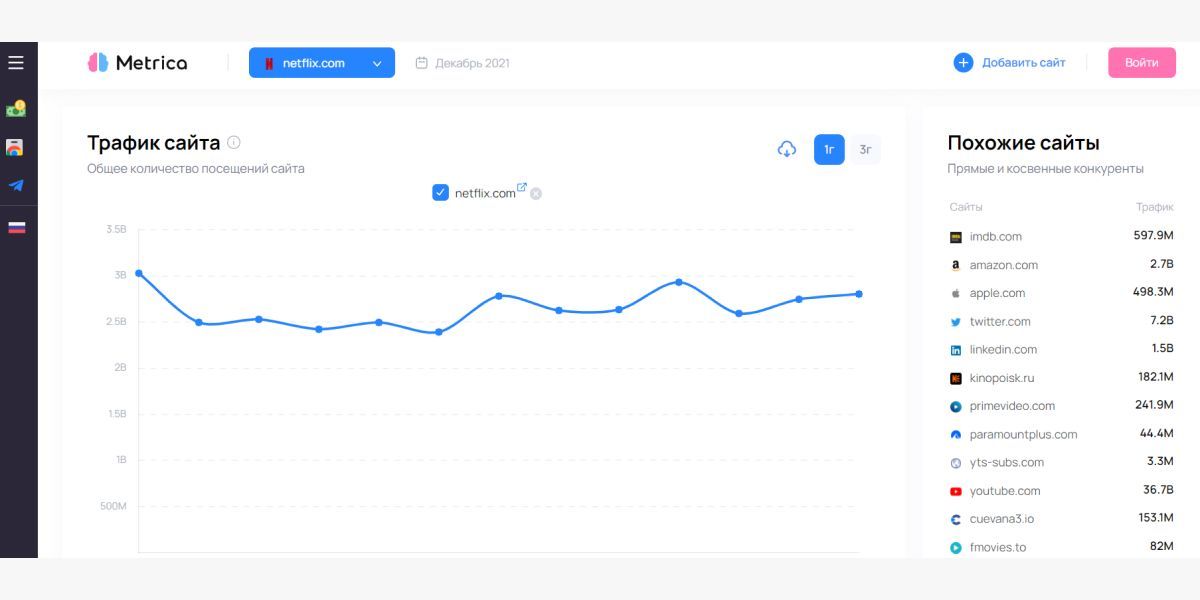Open the store icon in the sidebar

[15, 147]
